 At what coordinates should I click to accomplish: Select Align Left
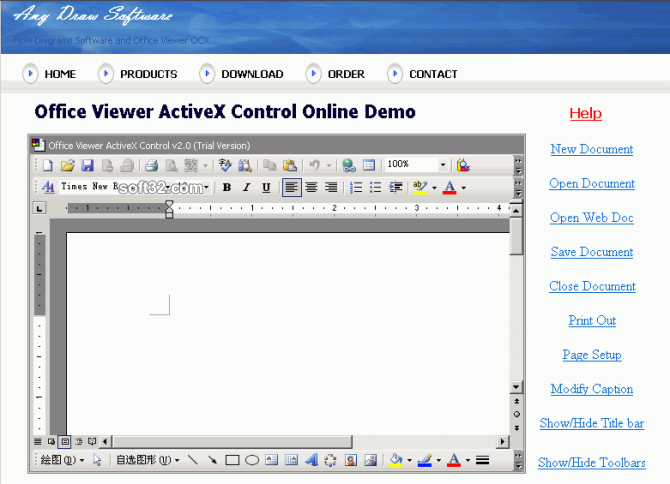(291, 187)
